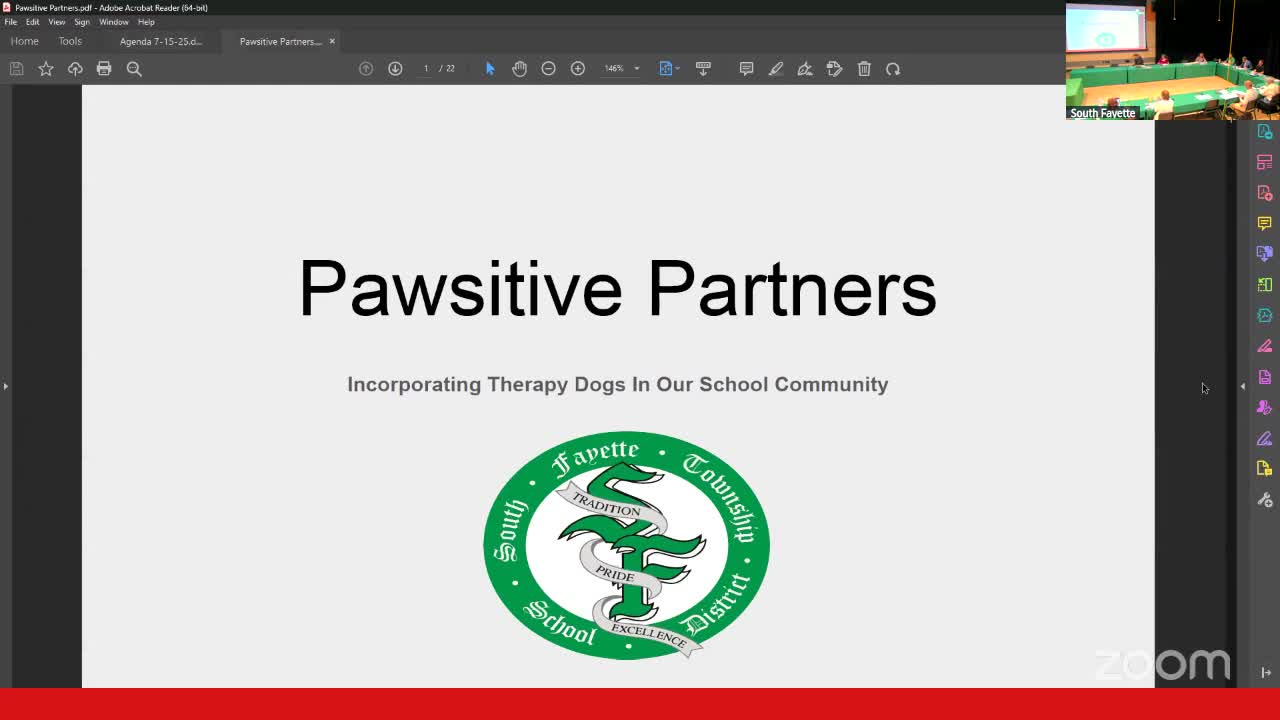The width and height of the screenshot is (1280, 720).
Task: Collapse the right tools pane arrow
Action: [1243, 386]
